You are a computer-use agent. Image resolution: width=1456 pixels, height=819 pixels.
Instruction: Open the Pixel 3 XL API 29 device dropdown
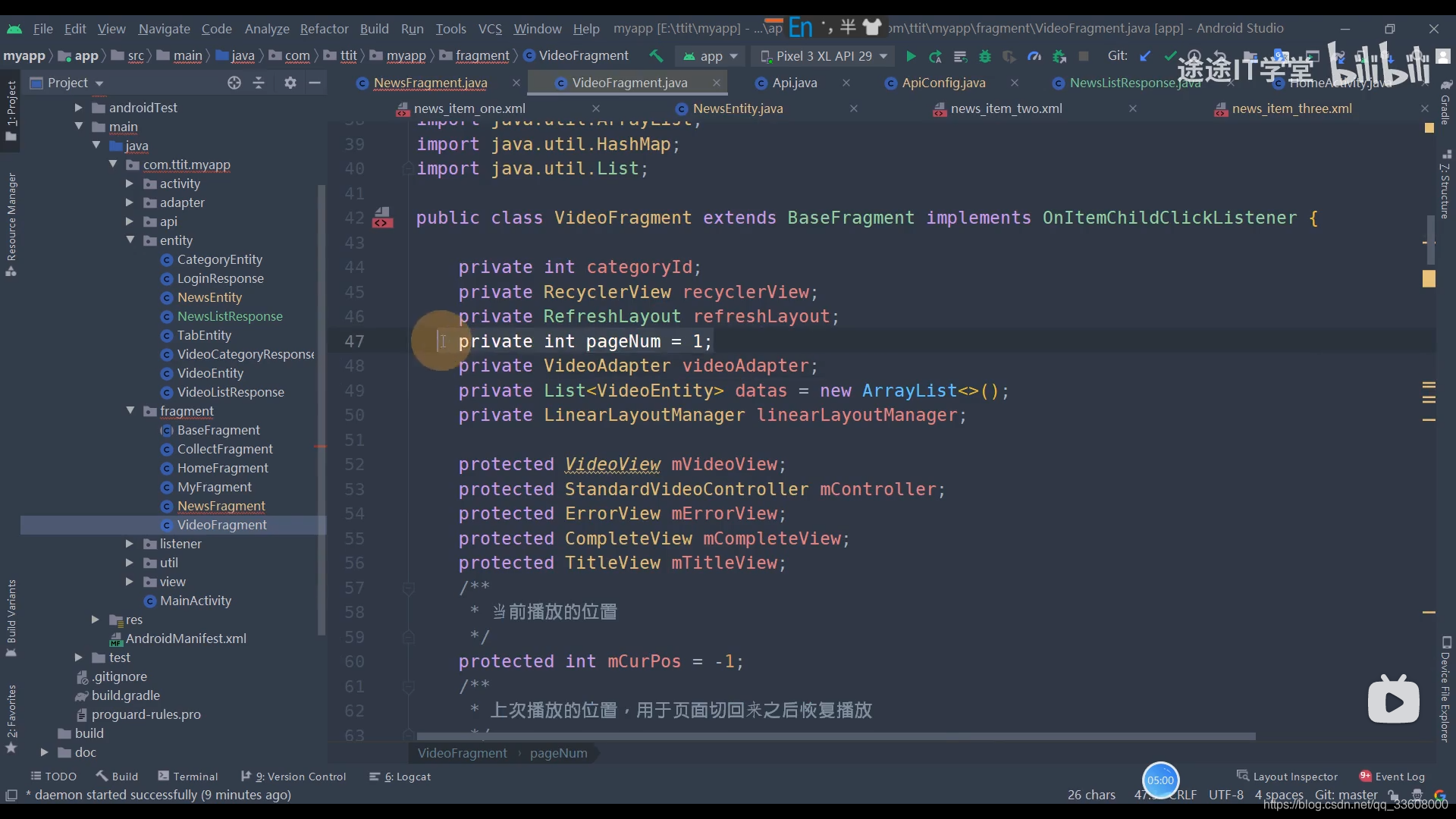tap(823, 56)
